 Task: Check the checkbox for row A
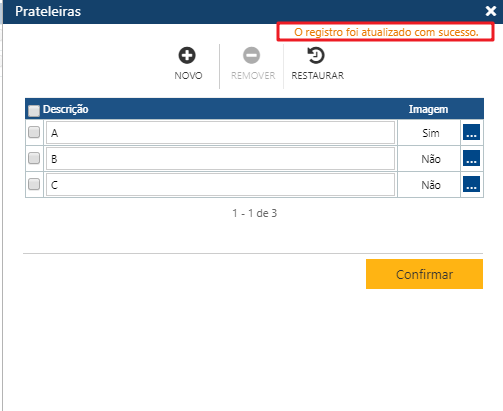34,132
